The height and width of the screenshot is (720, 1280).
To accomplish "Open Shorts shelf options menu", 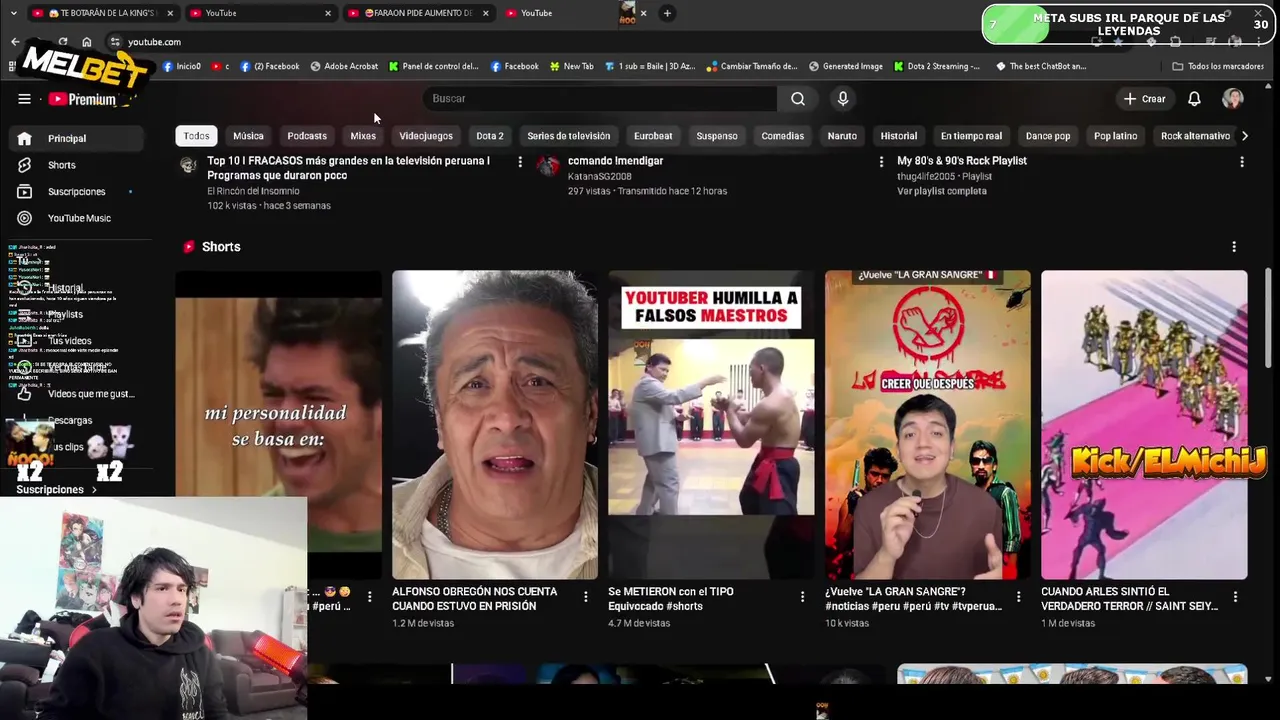I will [1234, 247].
